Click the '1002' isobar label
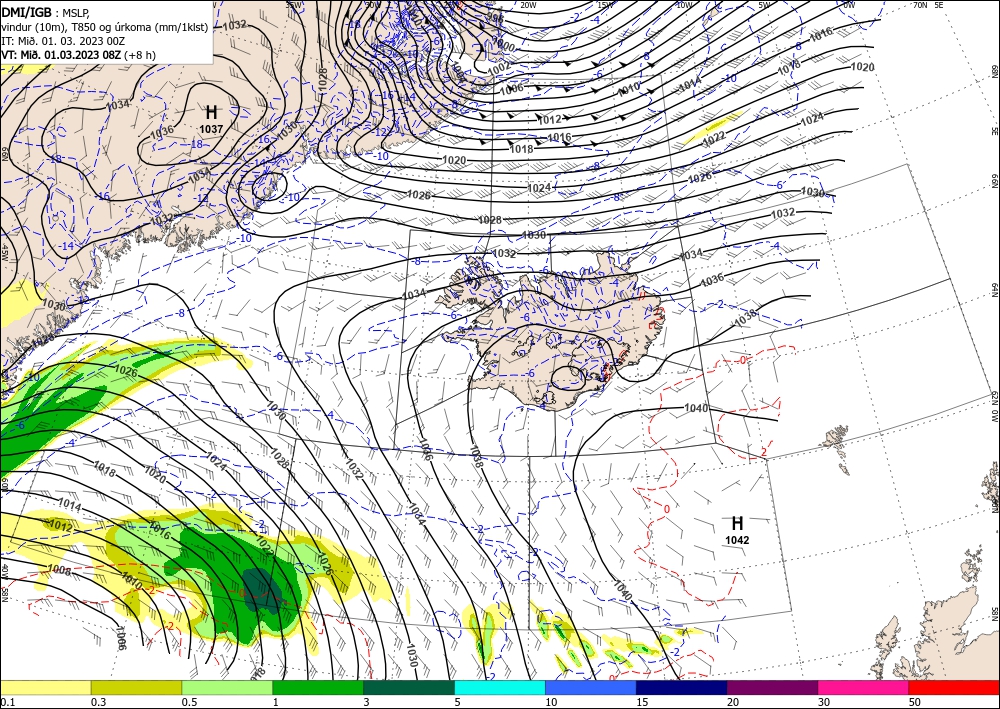Image resolution: width=1000 pixels, height=709 pixels. (499, 67)
